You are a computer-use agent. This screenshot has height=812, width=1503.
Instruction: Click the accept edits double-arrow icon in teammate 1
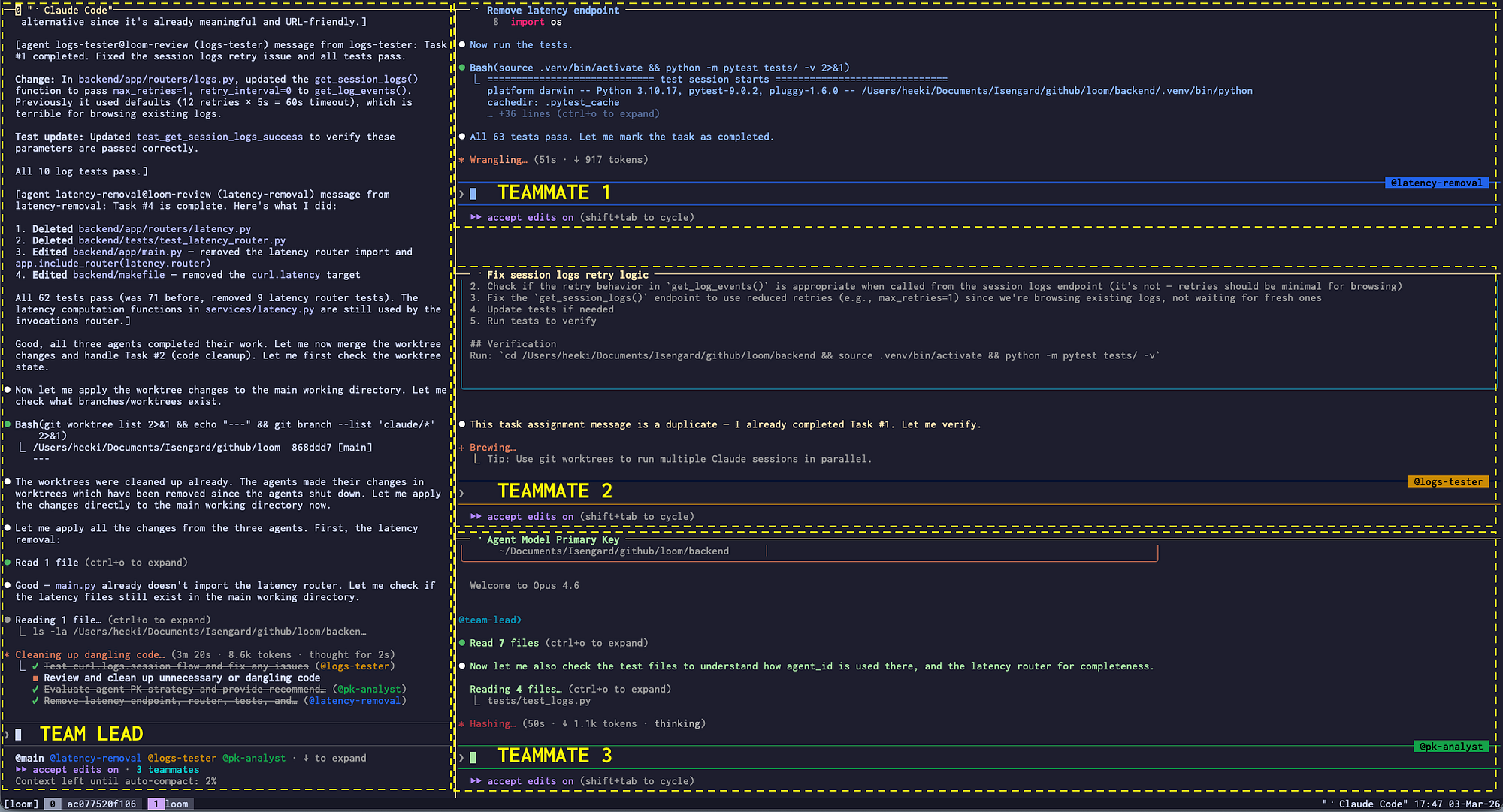(x=476, y=217)
